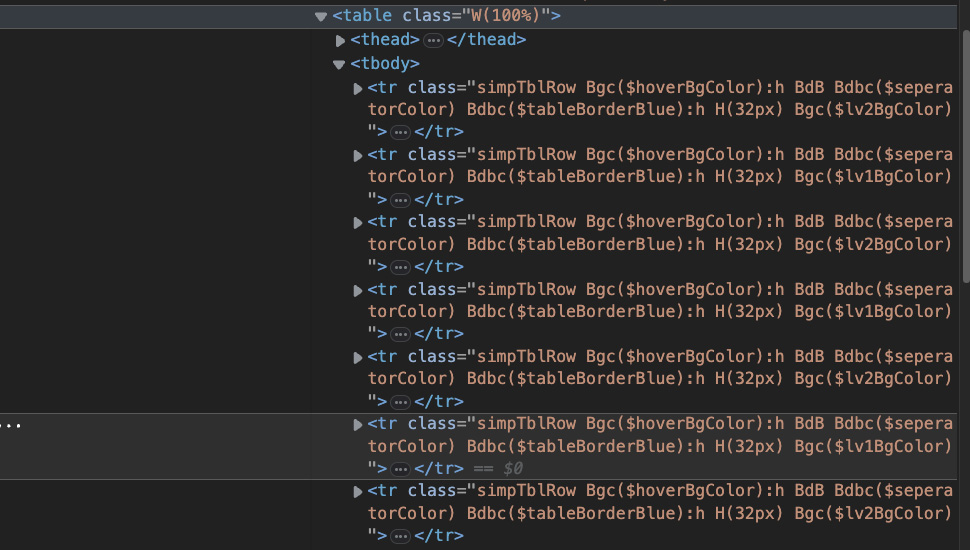Expand the second tr row under tbody
The image size is (970, 550).
pos(358,156)
